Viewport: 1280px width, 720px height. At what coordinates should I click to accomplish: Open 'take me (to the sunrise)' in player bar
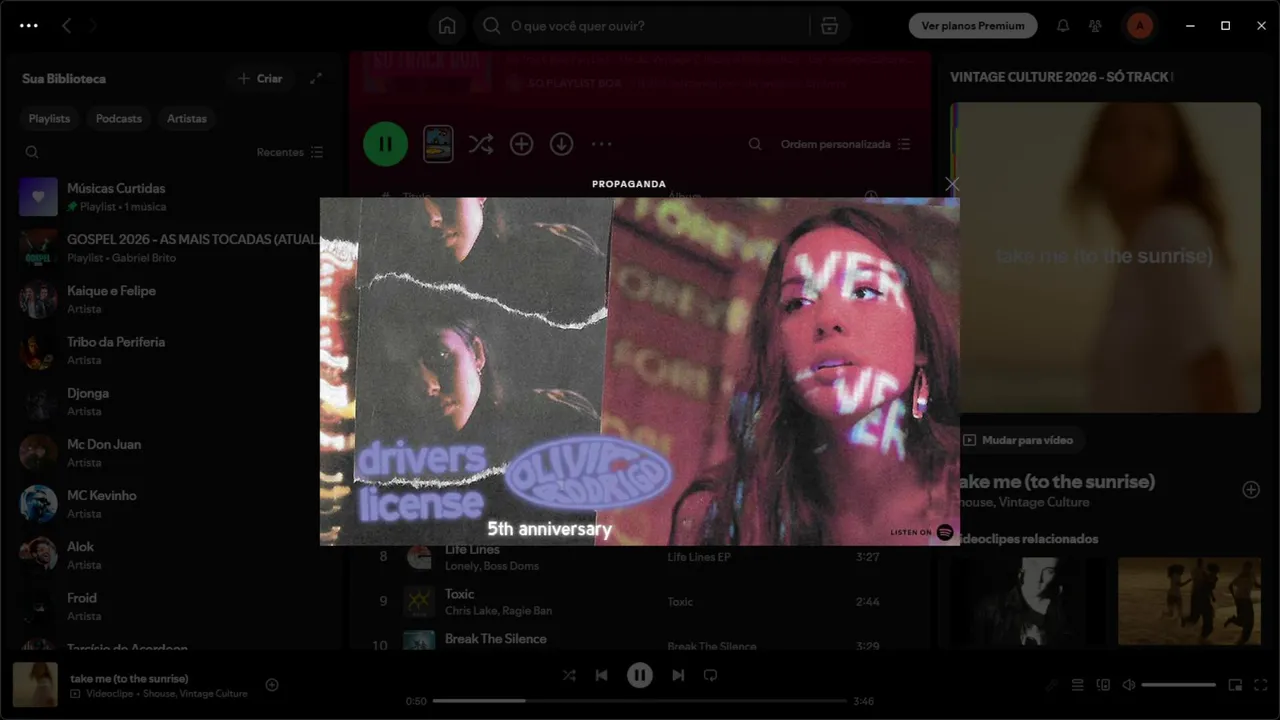[x=129, y=678]
